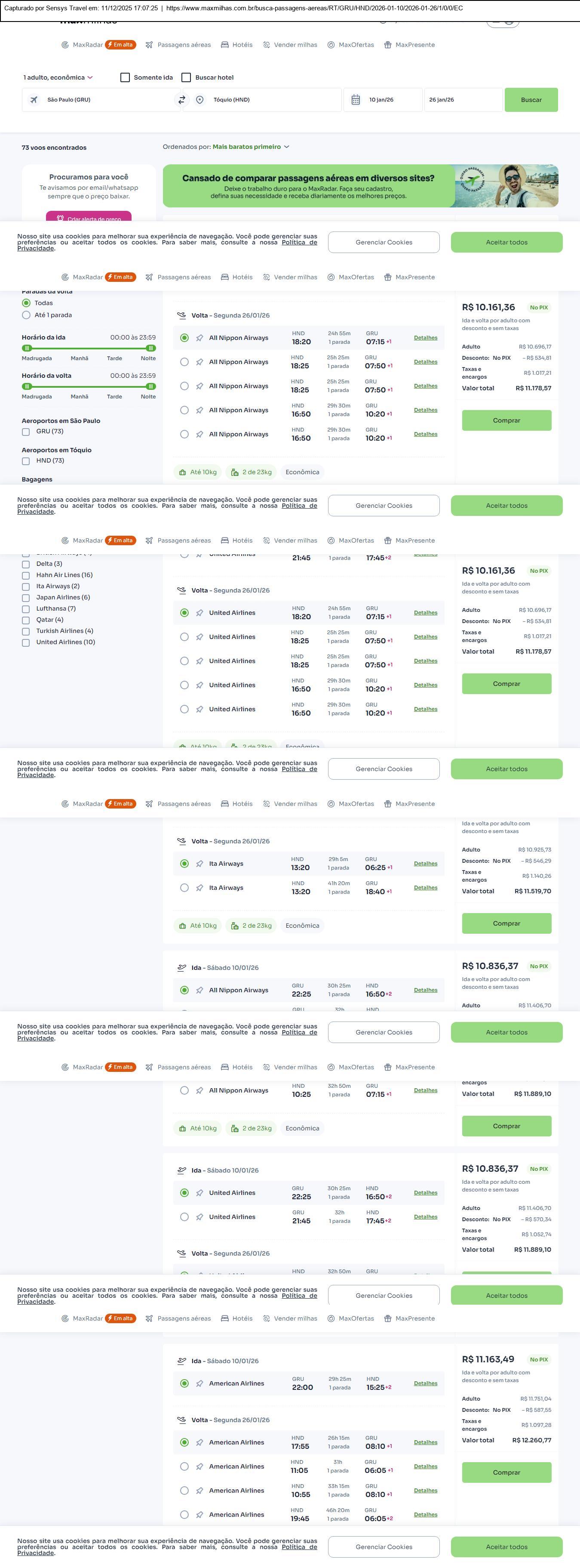580x1568 pixels.
Task: Select the Até 1 parada radio option
Action: pyautogui.click(x=26, y=315)
